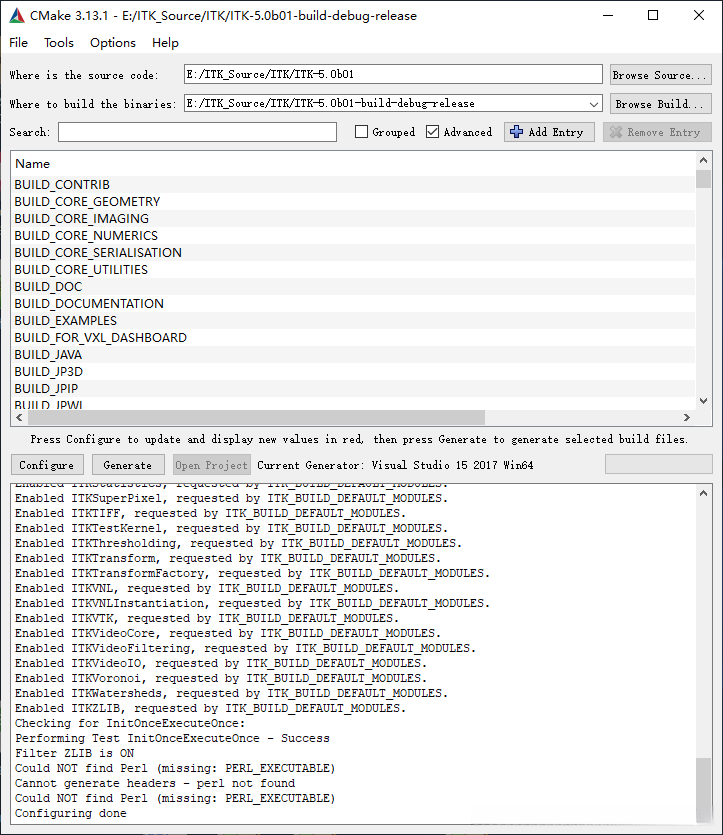723x835 pixels.
Task: Click the CMake logo icon in title bar
Action: point(17,16)
